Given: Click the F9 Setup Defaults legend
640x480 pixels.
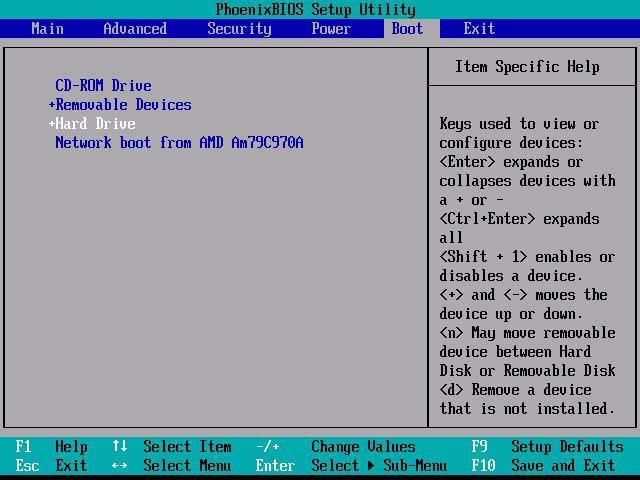Looking at the screenshot, I should (547, 447).
